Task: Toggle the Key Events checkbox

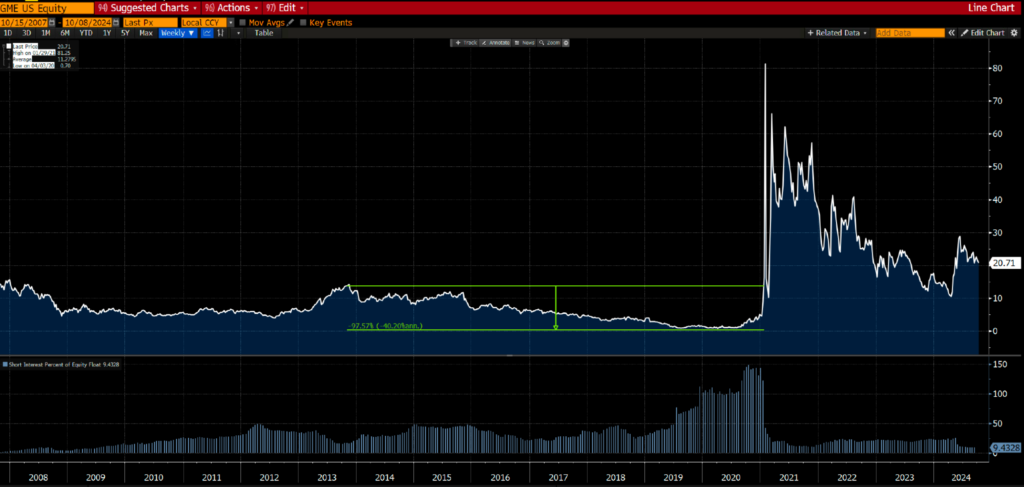Action: tap(303, 21)
